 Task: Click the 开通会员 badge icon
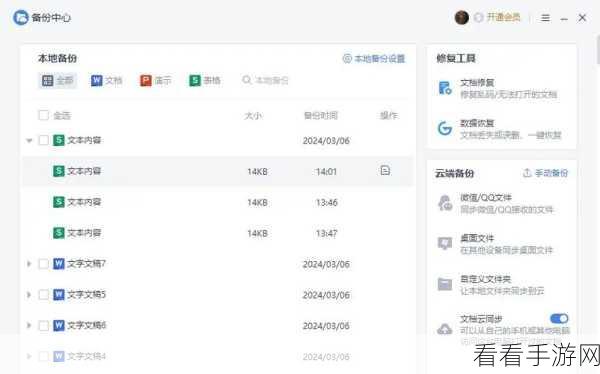pos(478,18)
